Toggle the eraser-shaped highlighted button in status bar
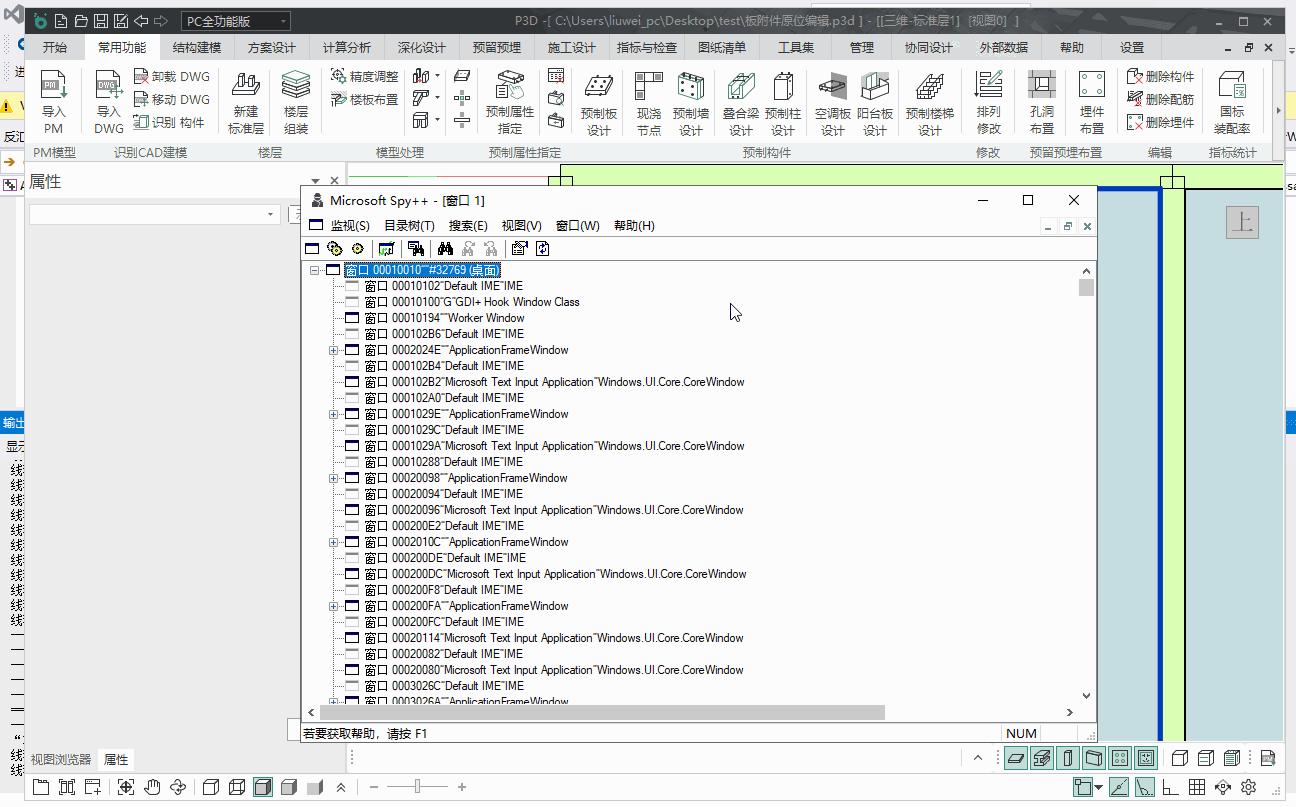1296x807 pixels. 1016,758
